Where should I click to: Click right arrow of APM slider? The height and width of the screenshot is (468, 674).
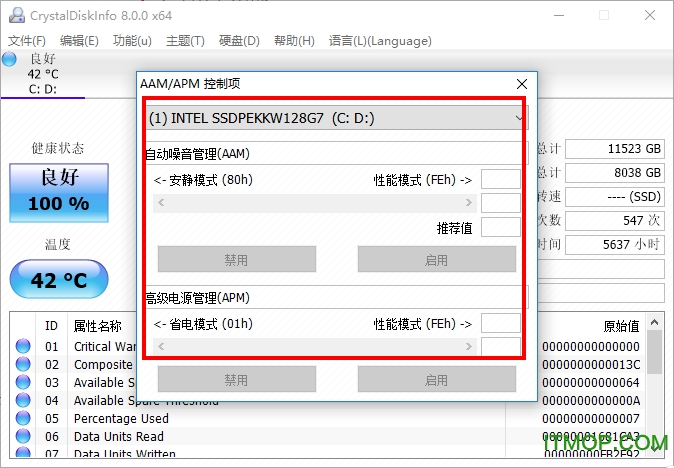point(469,346)
